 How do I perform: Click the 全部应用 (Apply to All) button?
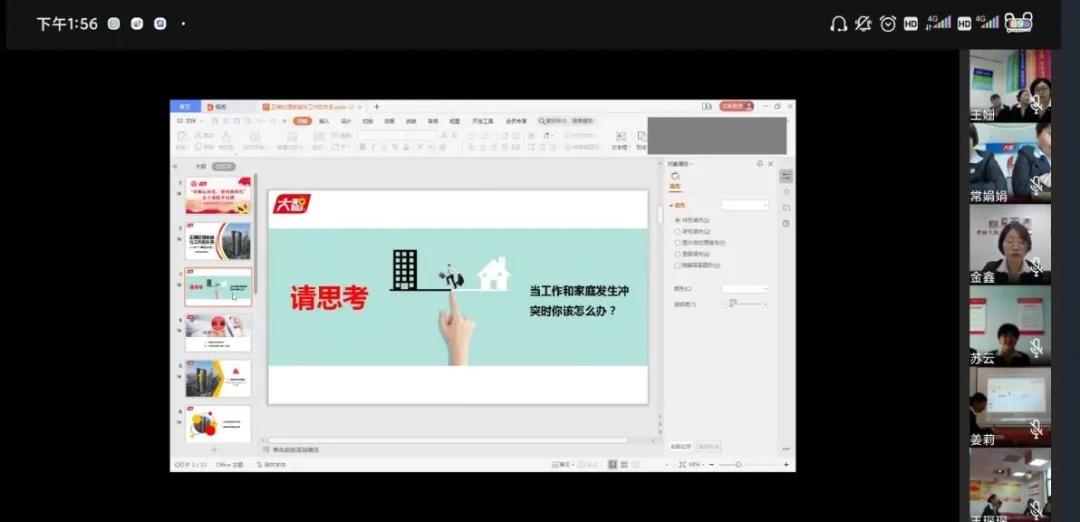(x=680, y=446)
